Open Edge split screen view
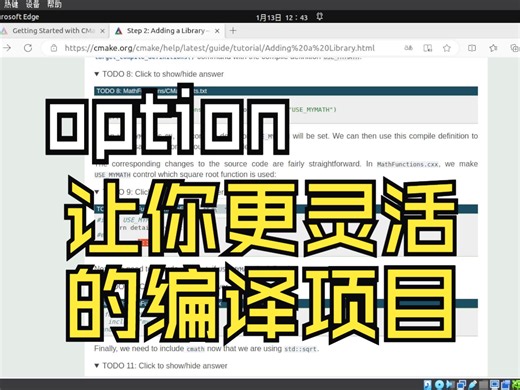 (x=472, y=48)
